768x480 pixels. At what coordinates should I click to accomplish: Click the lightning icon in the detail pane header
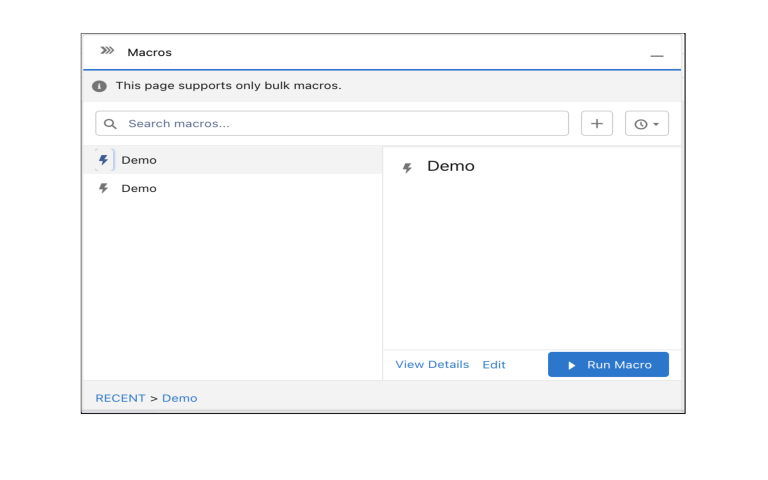[407, 168]
